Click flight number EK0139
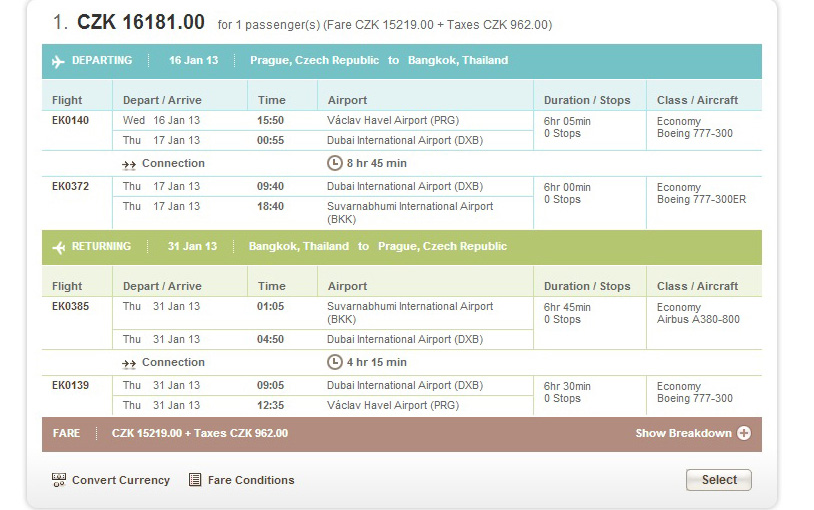Viewport: 814px width, 510px height. point(70,385)
